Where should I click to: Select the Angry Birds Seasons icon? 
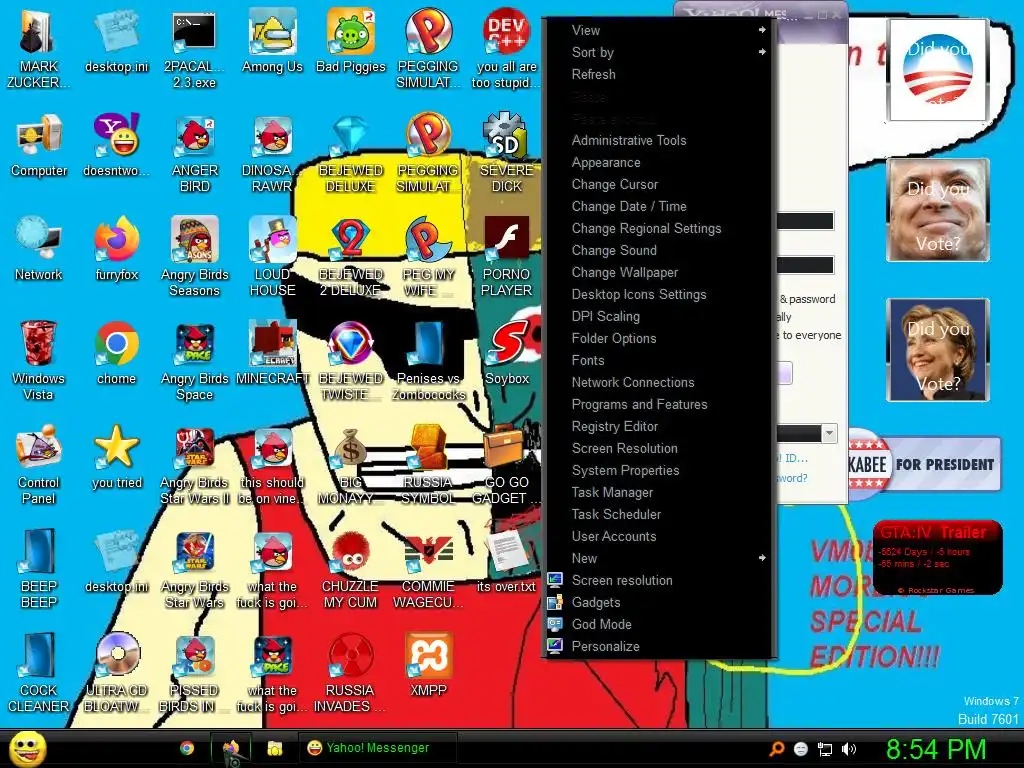click(195, 257)
